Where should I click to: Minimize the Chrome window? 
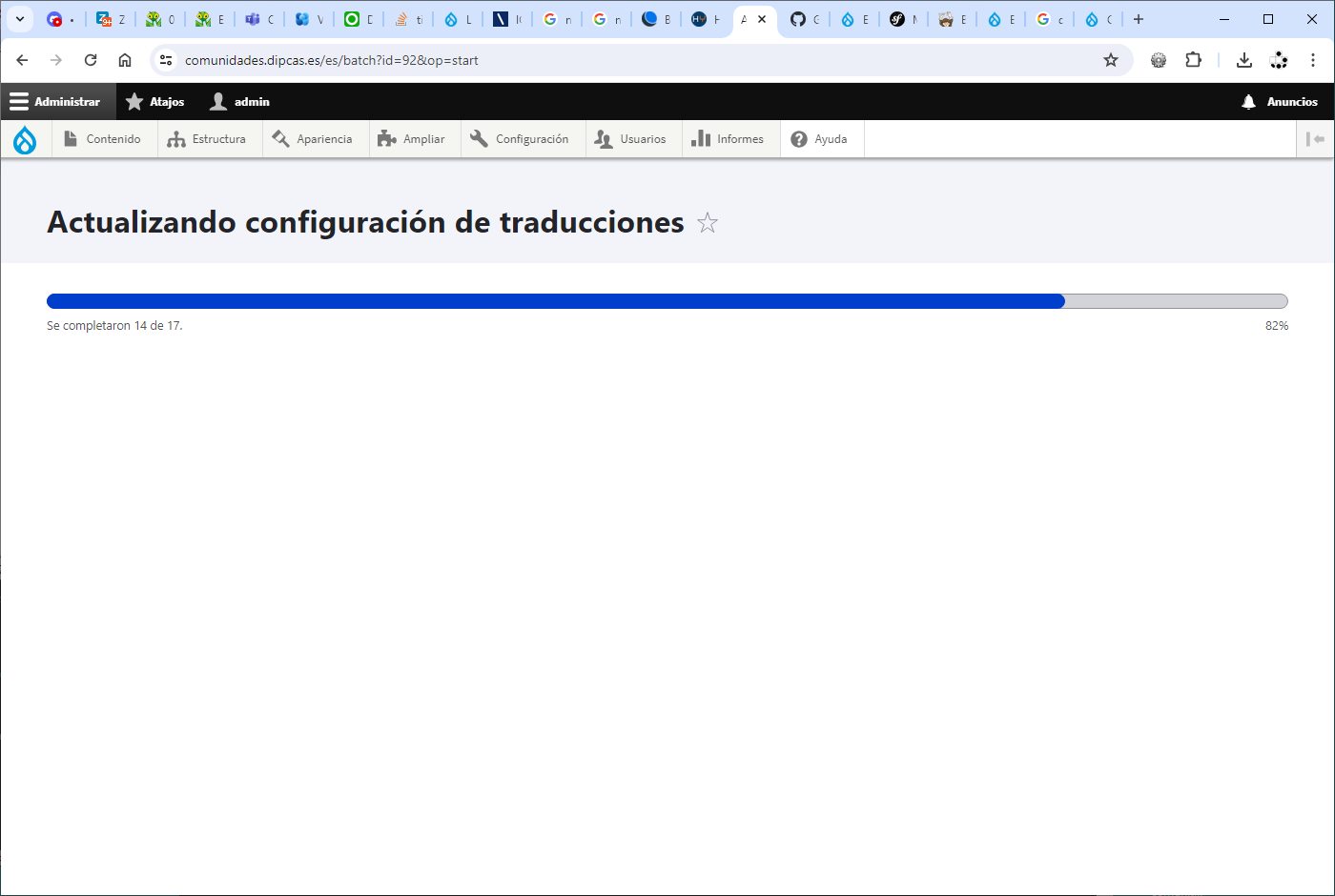tap(1224, 19)
